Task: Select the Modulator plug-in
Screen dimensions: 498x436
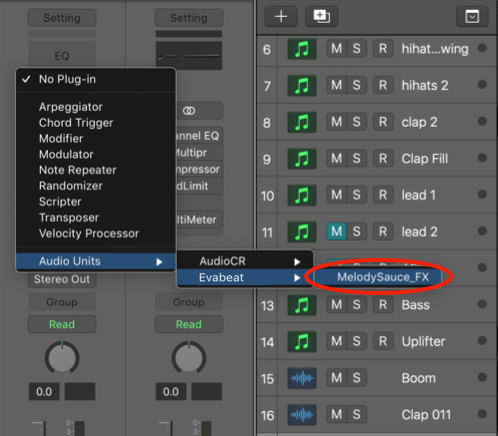Action: pyautogui.click(x=96, y=154)
